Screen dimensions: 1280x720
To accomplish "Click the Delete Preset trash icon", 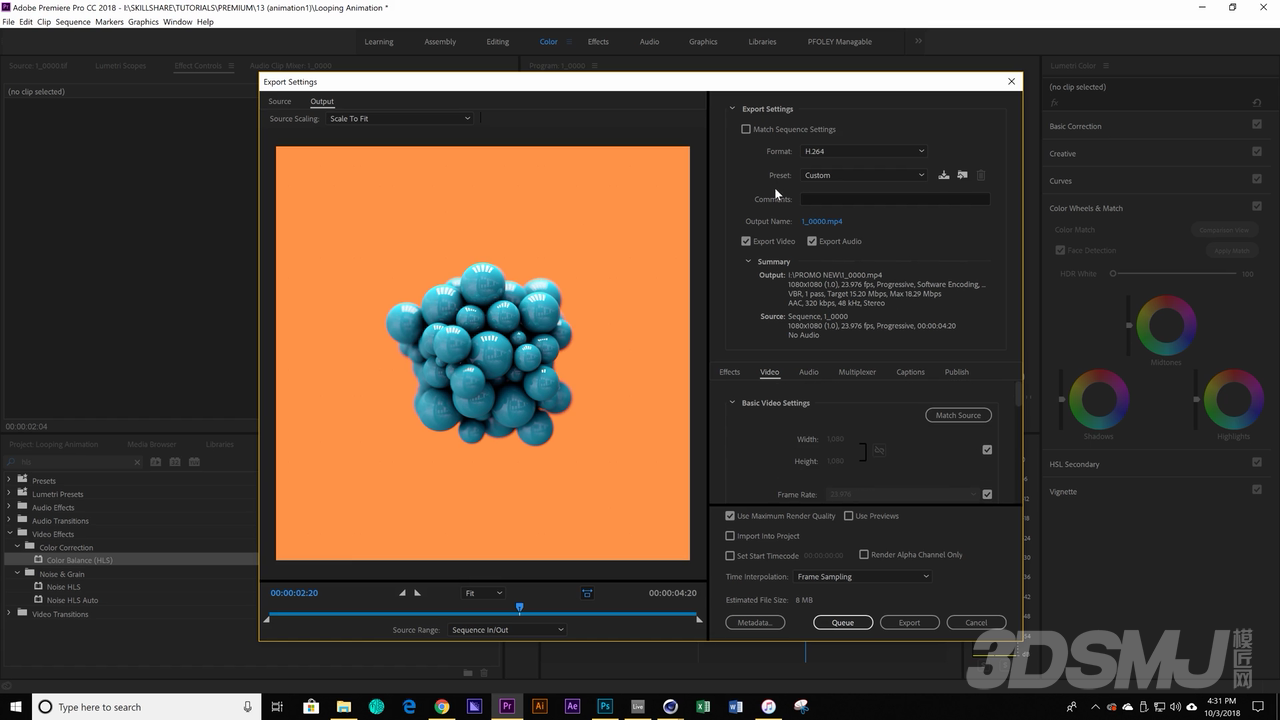I will coord(981,175).
